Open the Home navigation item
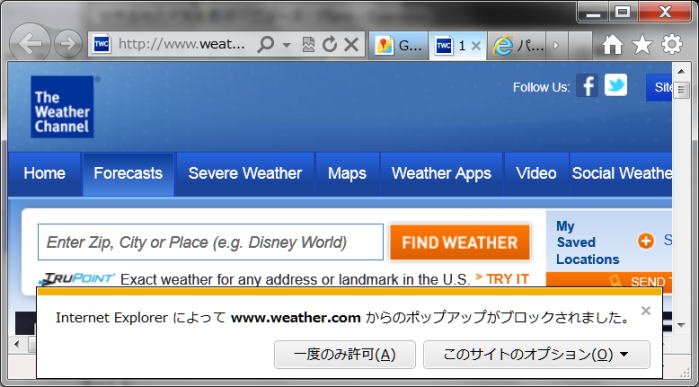Screen dimensions: 699x387 tap(45, 173)
